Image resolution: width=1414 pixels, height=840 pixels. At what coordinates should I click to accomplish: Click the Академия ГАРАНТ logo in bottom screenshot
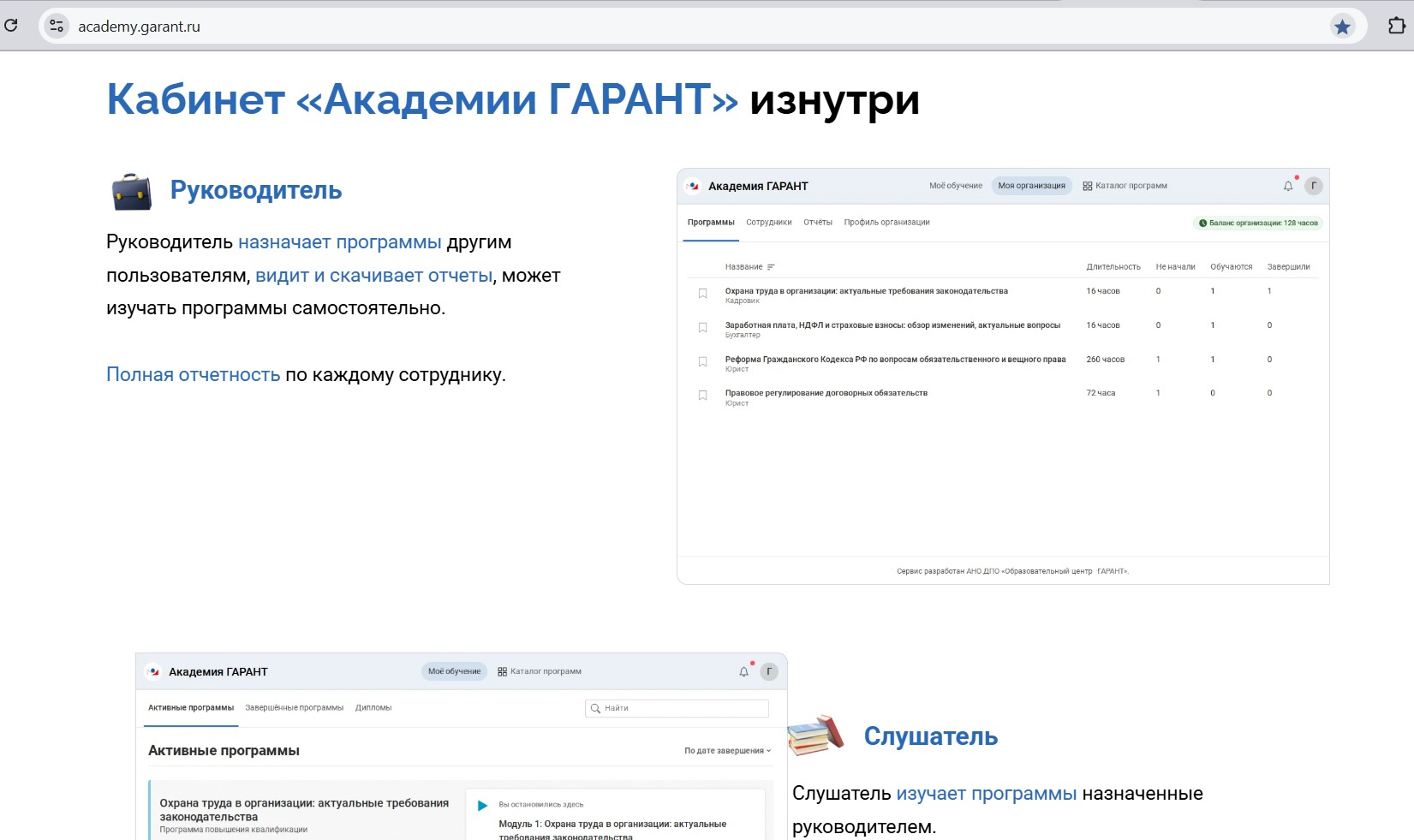coord(153,672)
